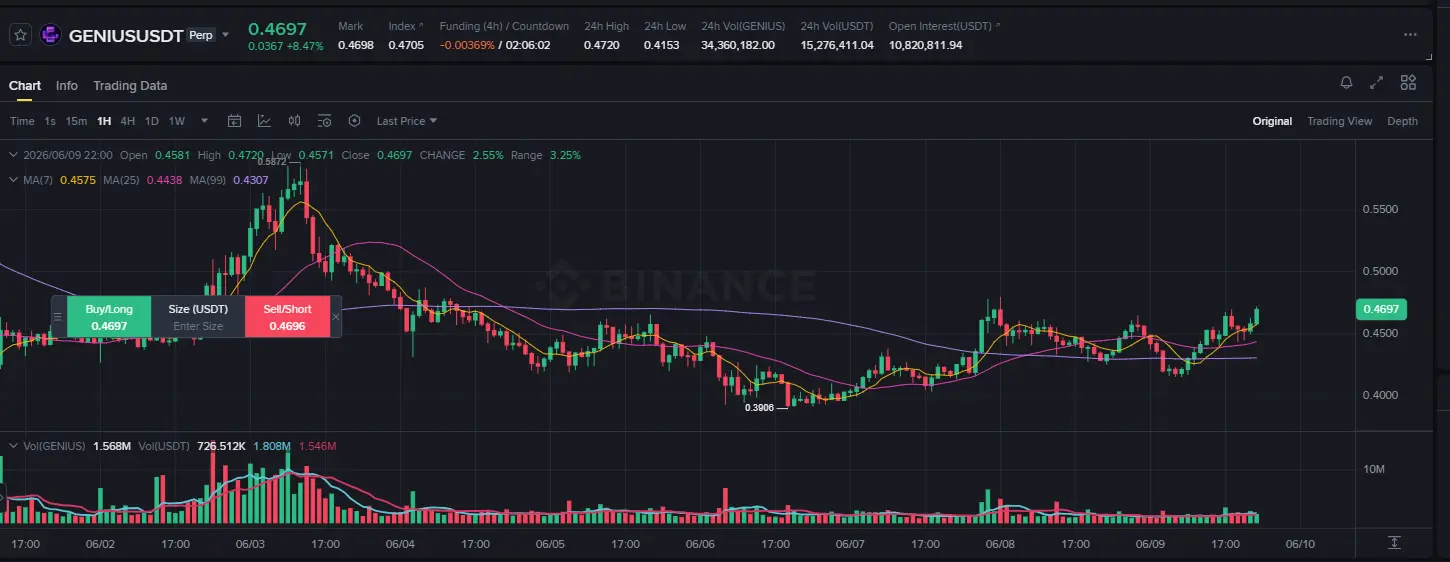
Task: Expand the GENIUSUSDT pair selector arrow
Action: pos(225,35)
